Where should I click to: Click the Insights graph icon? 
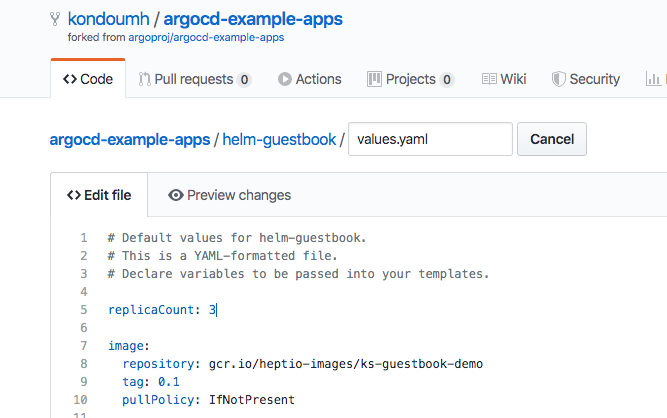point(653,79)
